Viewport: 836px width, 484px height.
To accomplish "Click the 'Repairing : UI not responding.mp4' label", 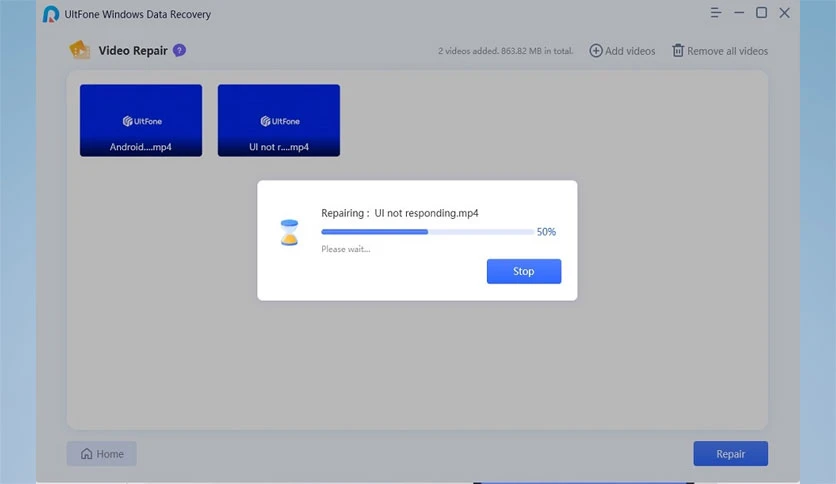I will 400,213.
